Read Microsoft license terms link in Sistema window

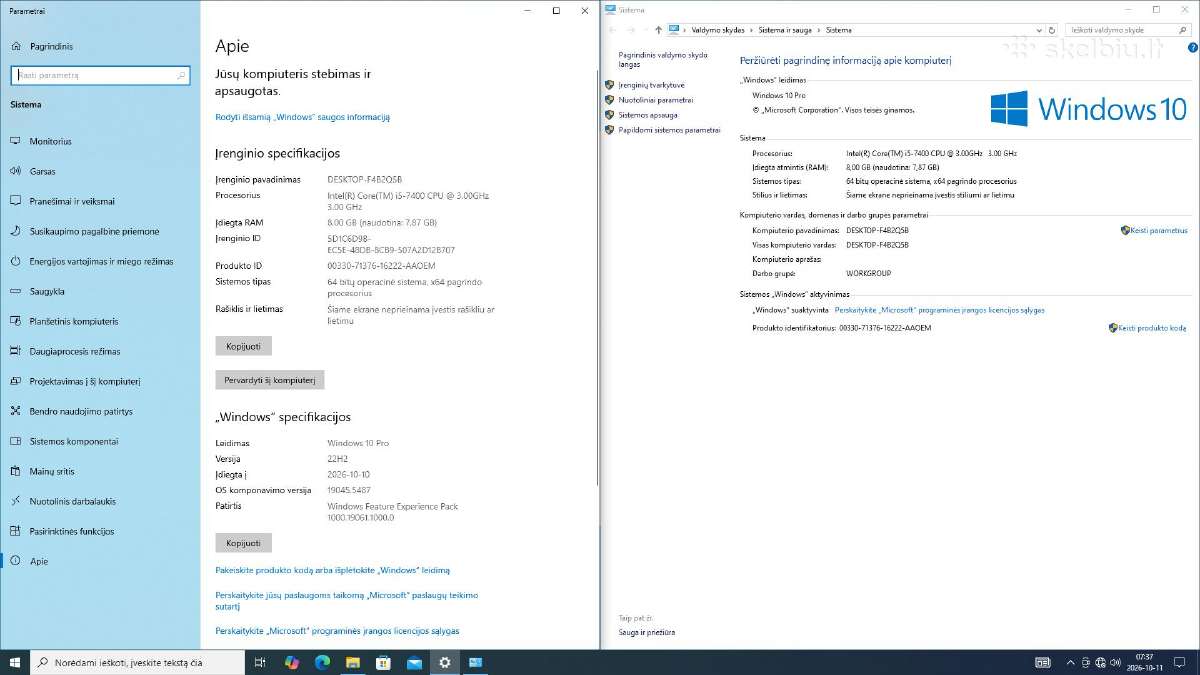(x=940, y=310)
